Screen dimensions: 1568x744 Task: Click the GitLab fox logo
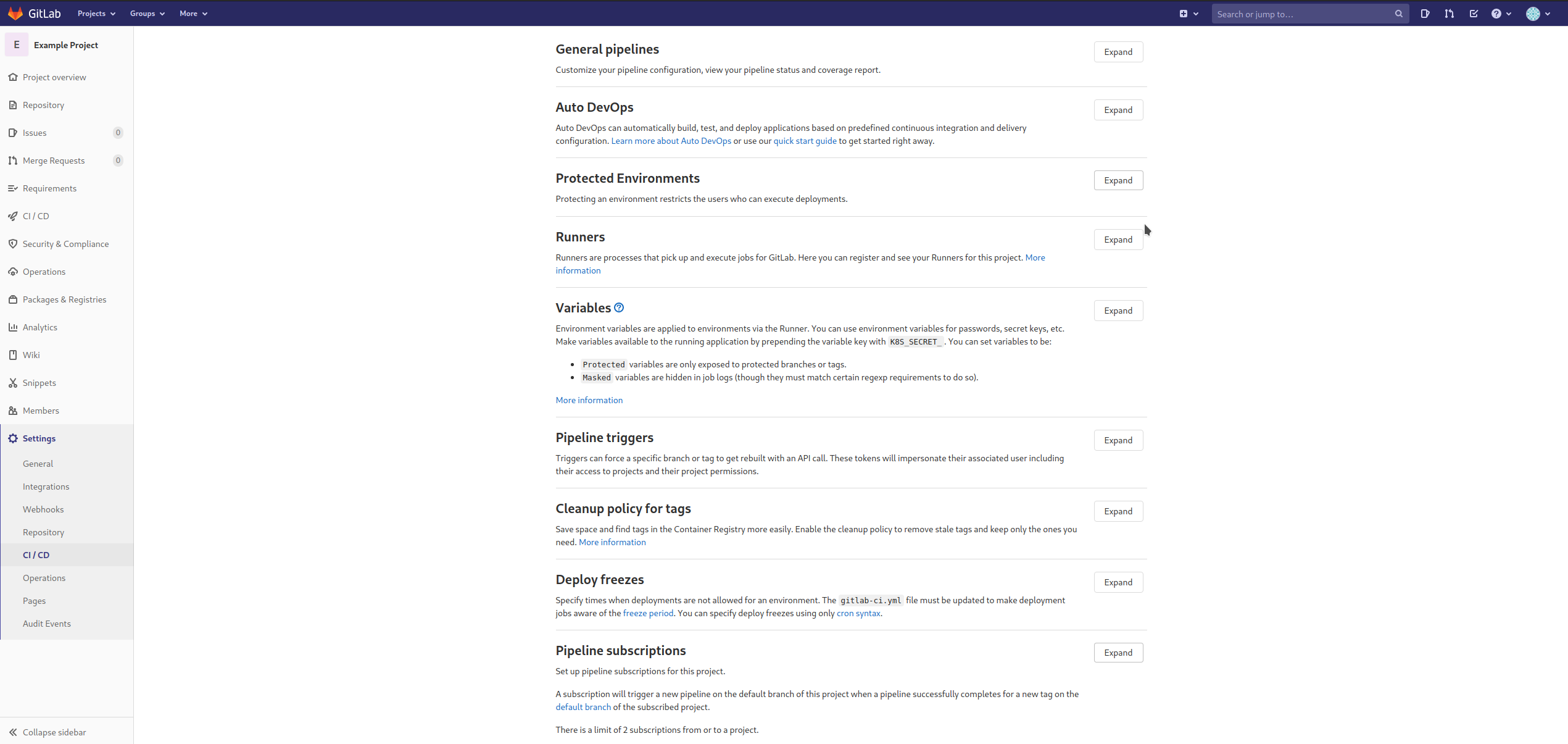click(15, 13)
